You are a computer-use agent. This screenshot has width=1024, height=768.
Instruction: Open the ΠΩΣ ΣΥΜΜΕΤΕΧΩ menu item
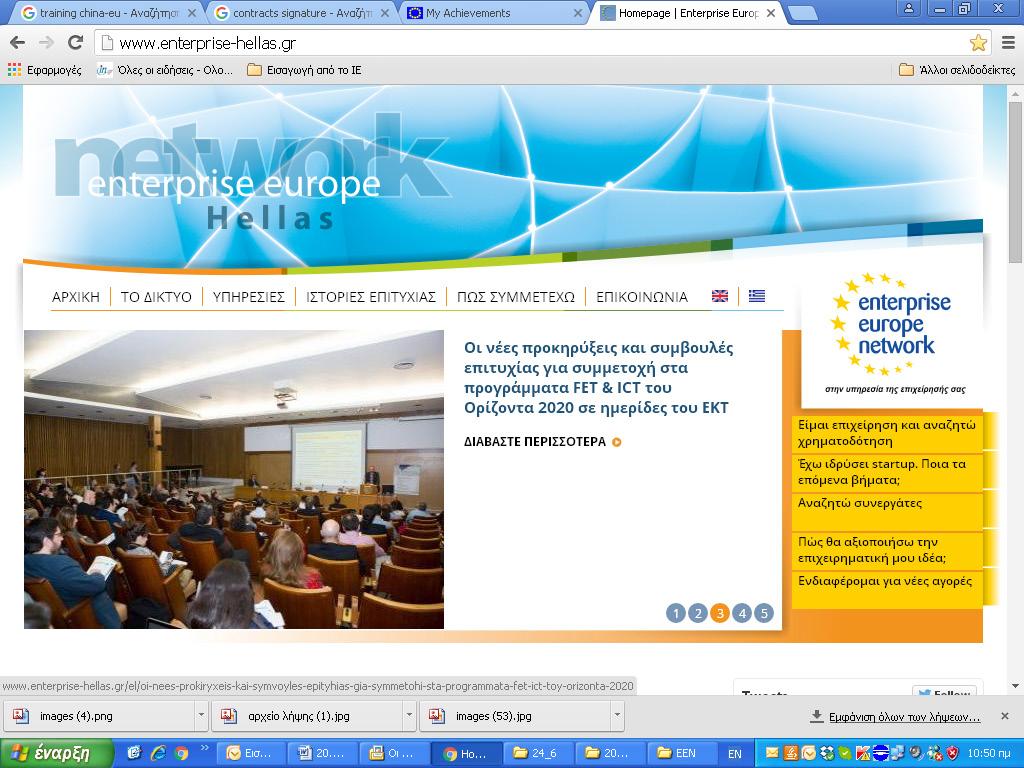(x=516, y=297)
